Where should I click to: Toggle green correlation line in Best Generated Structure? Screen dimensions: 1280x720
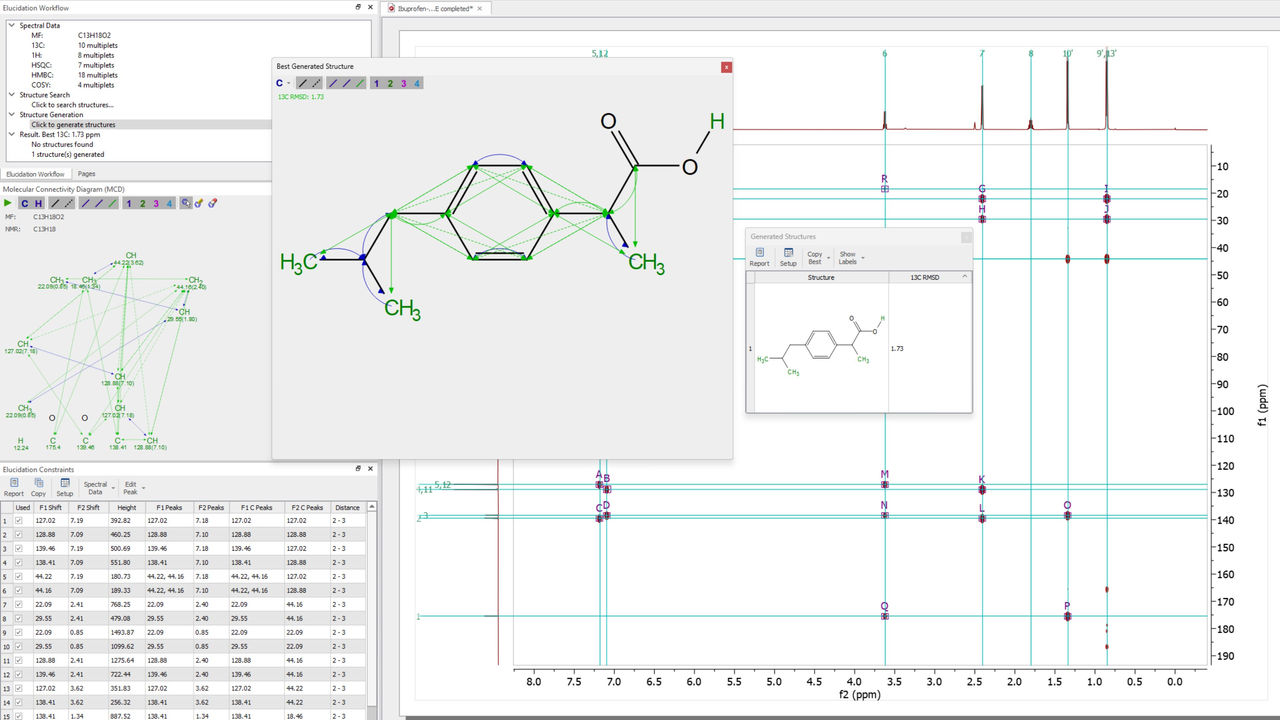pyautogui.click(x=359, y=83)
